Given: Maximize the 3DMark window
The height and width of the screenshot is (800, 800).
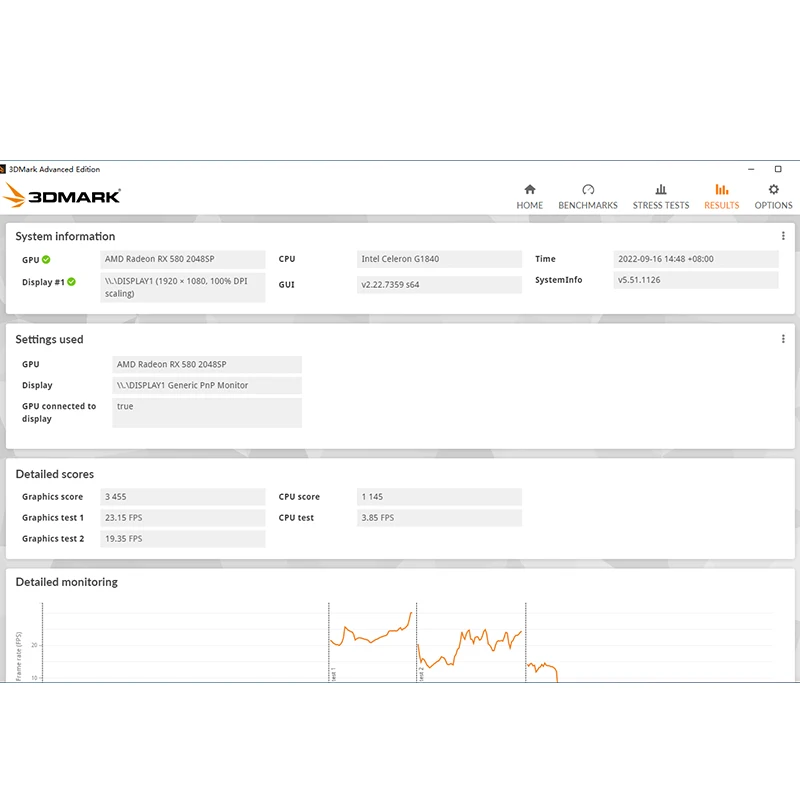Looking at the screenshot, I should pos(778,169).
